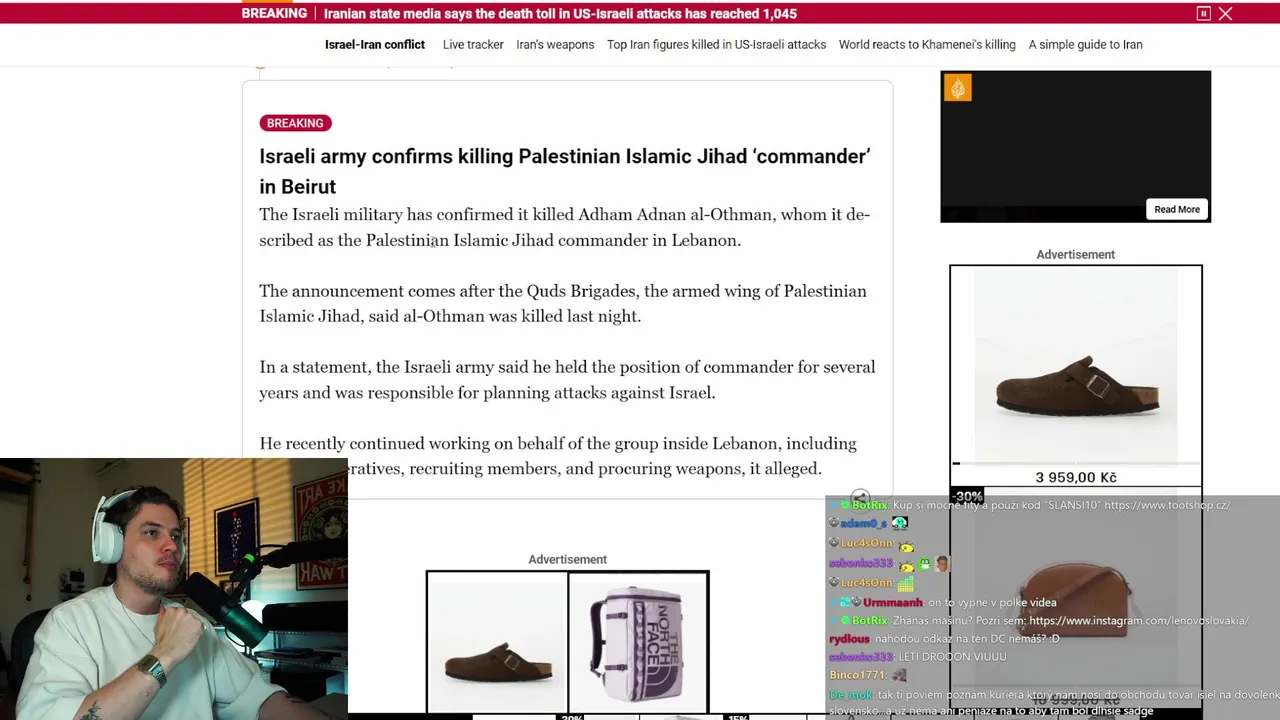The height and width of the screenshot is (720, 1280).
Task: Open the Israeli army confirms killing headline
Action: (x=565, y=171)
